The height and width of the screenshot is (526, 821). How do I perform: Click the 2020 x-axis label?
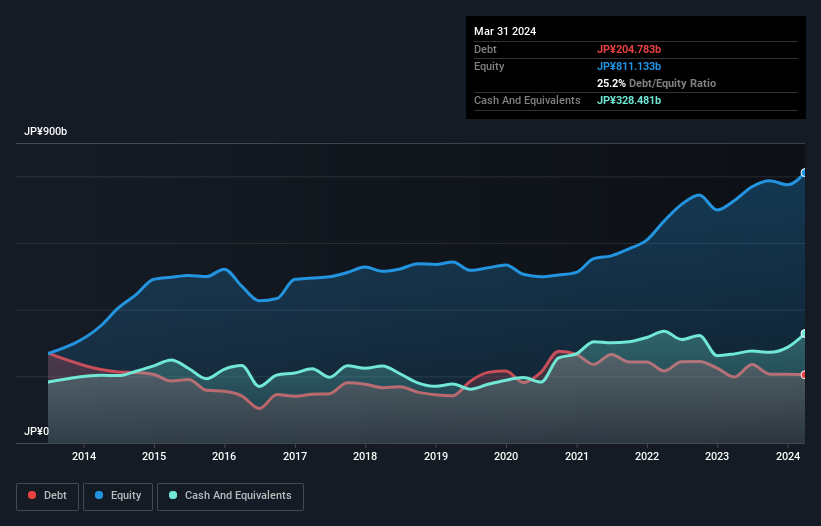click(506, 456)
